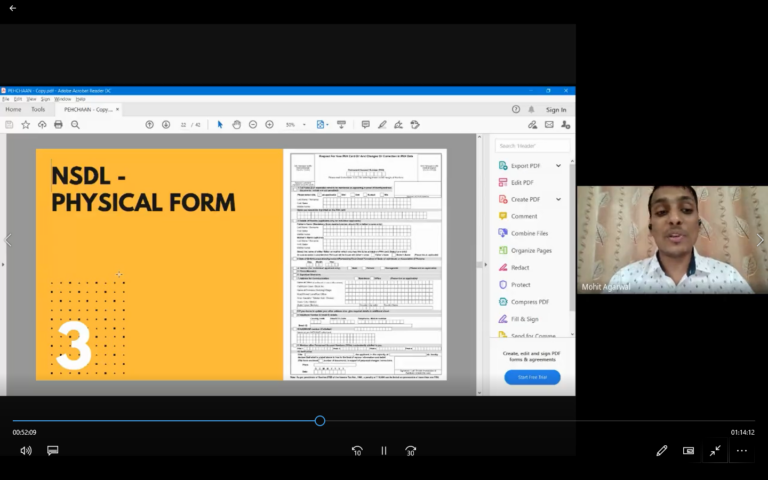Click the print icon in Acrobat toolbar
Screen dimensions: 768x480
[58, 124]
